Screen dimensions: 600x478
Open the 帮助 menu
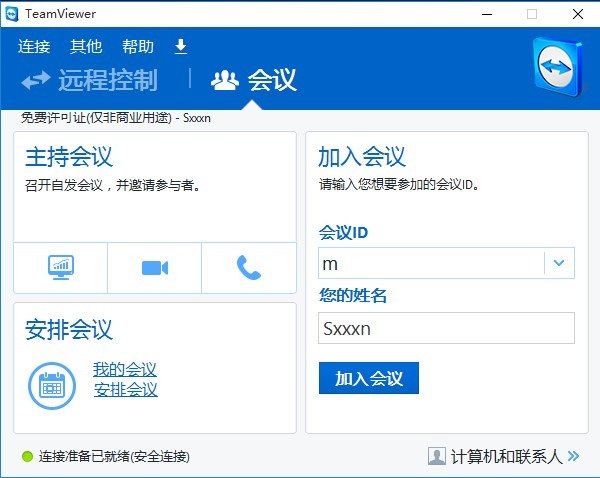(138, 47)
